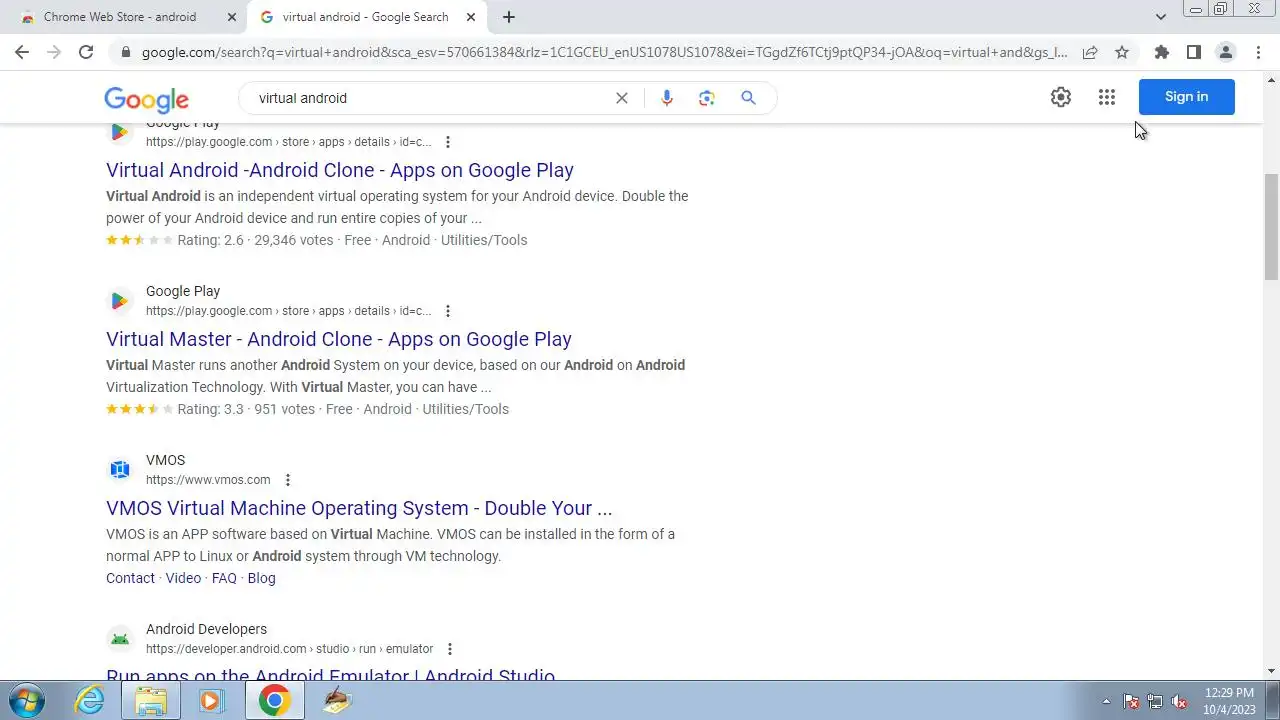Reload the current page
Viewport: 1280px width, 720px height.
point(86,52)
